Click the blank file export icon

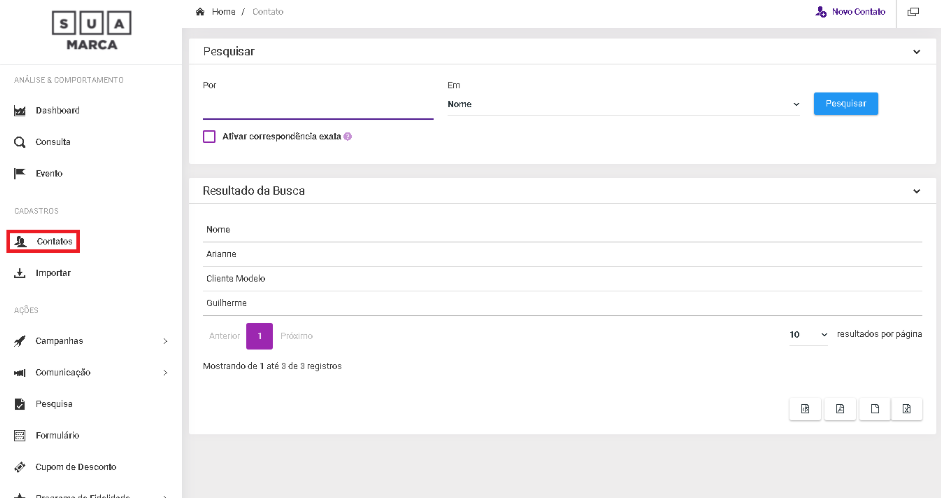[x=873, y=408]
